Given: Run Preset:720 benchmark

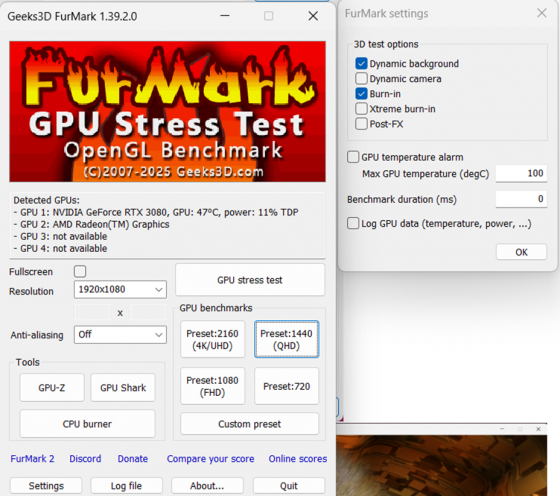Looking at the screenshot, I should tap(286, 386).
